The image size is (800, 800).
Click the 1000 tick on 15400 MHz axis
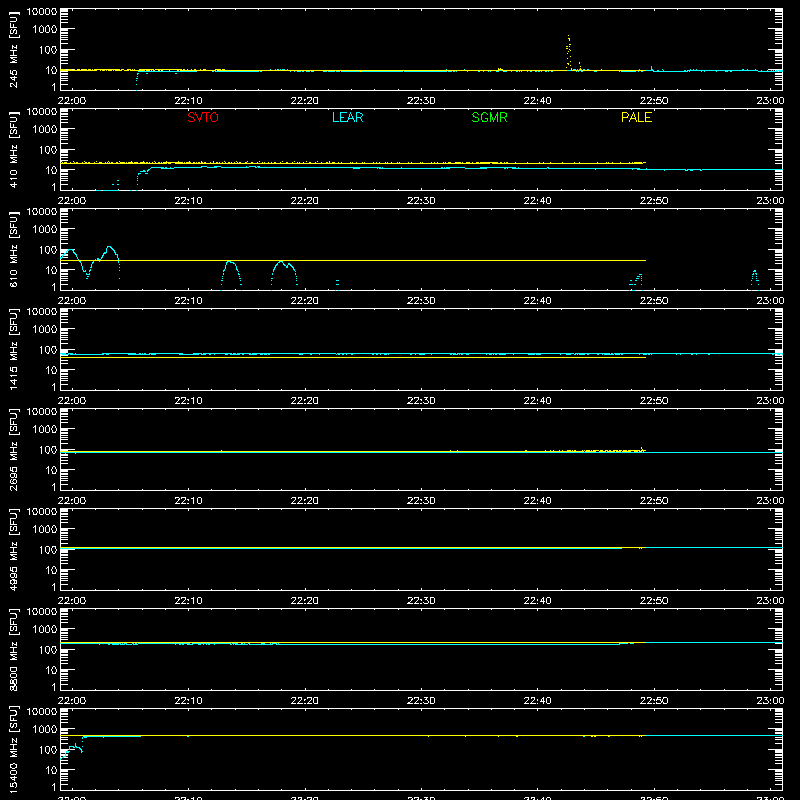click(x=45, y=730)
